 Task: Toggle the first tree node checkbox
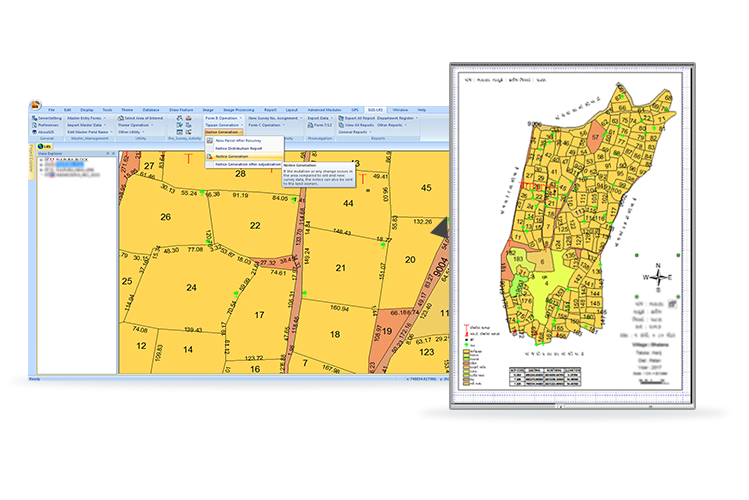point(46,160)
